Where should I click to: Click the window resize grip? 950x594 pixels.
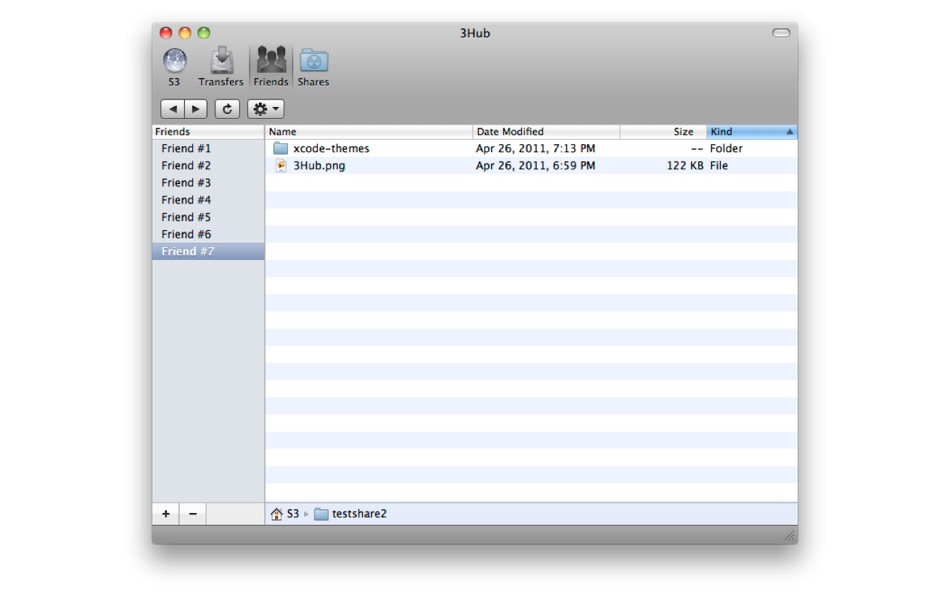789,536
